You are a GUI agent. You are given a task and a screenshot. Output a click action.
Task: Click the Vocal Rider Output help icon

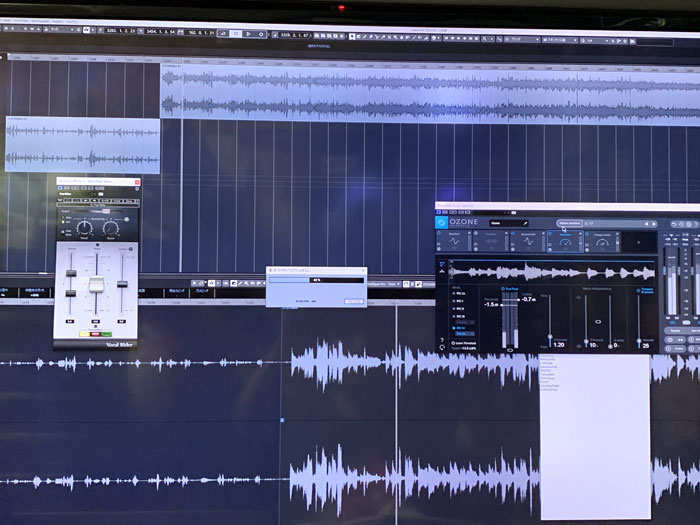pos(131,249)
